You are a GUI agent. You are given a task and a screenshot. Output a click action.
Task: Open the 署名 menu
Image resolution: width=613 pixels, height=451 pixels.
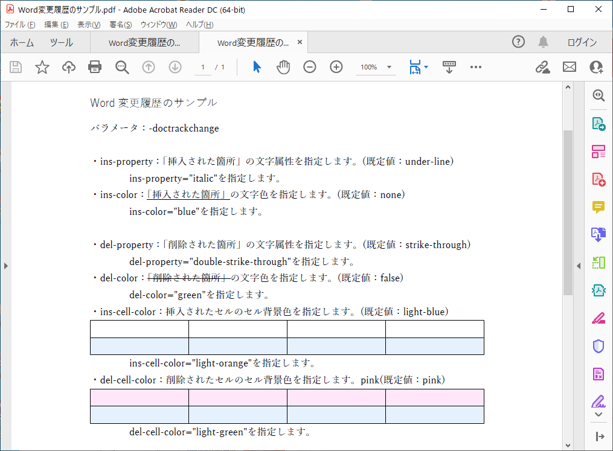pos(120,25)
